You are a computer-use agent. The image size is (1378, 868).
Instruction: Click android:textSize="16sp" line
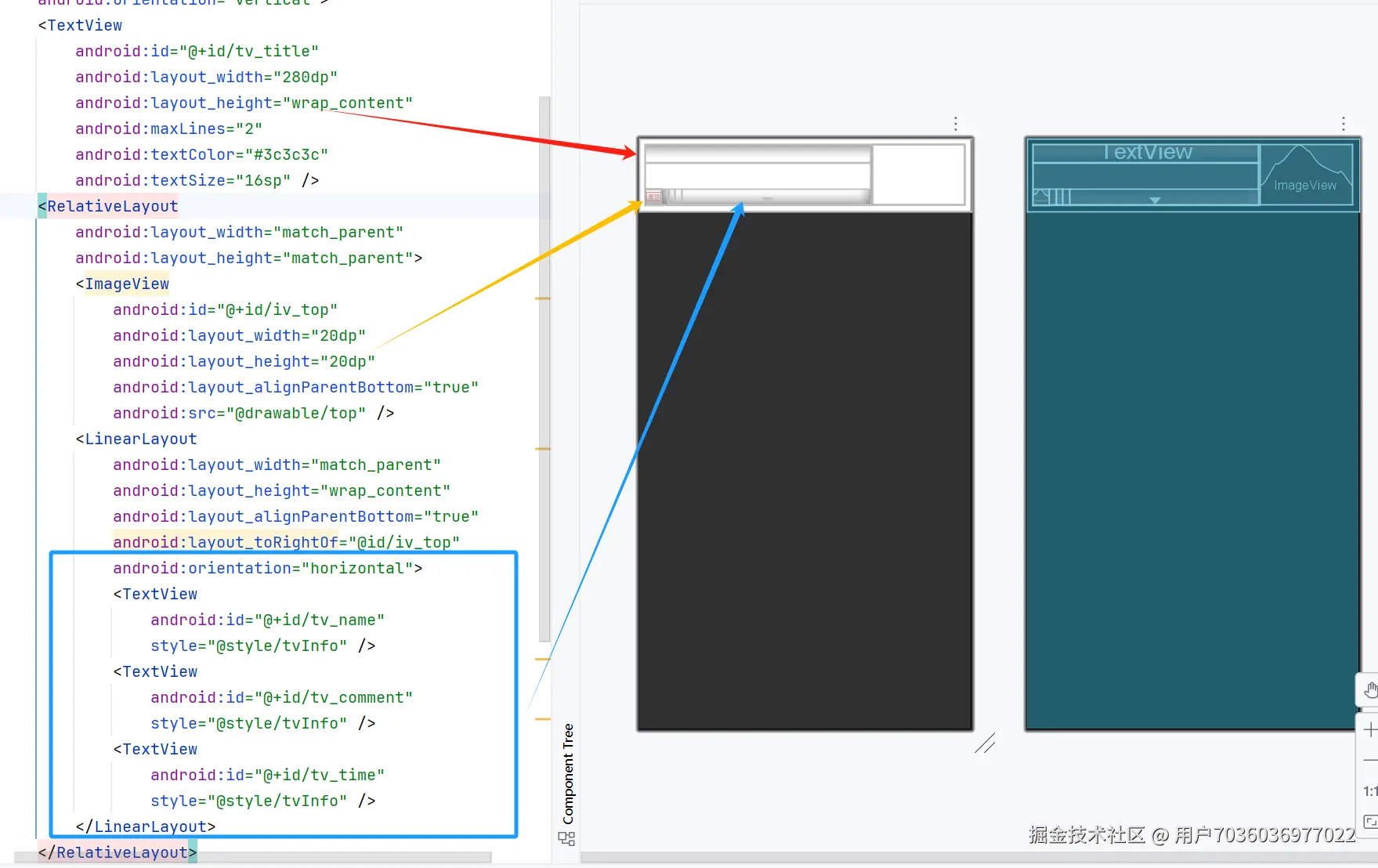197,180
